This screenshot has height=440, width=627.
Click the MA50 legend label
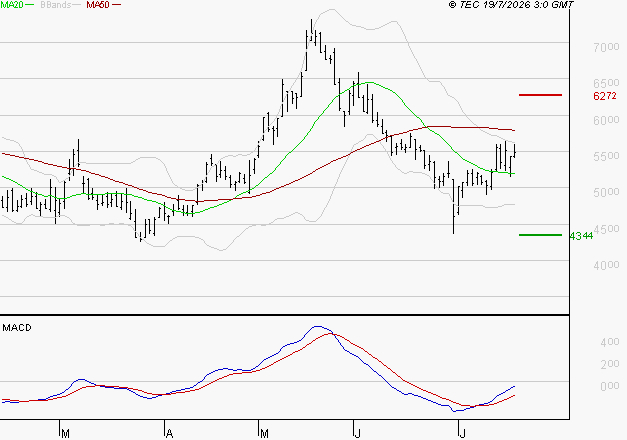pos(98,5)
